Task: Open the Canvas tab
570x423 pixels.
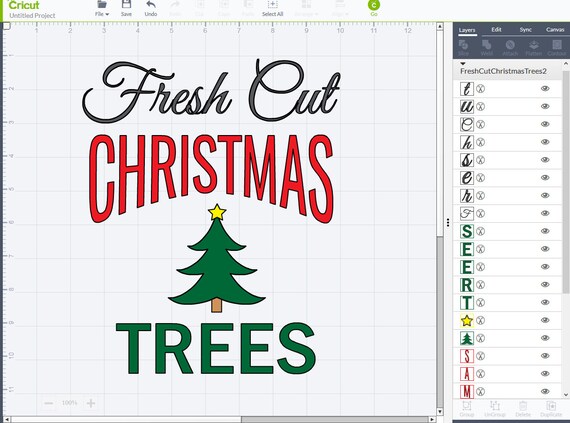Action: (x=555, y=30)
